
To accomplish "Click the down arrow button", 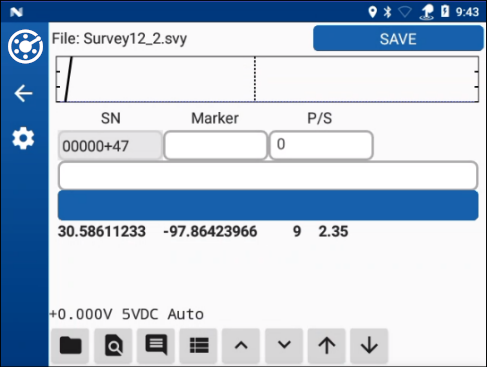I will pyautogui.click(x=369, y=345).
